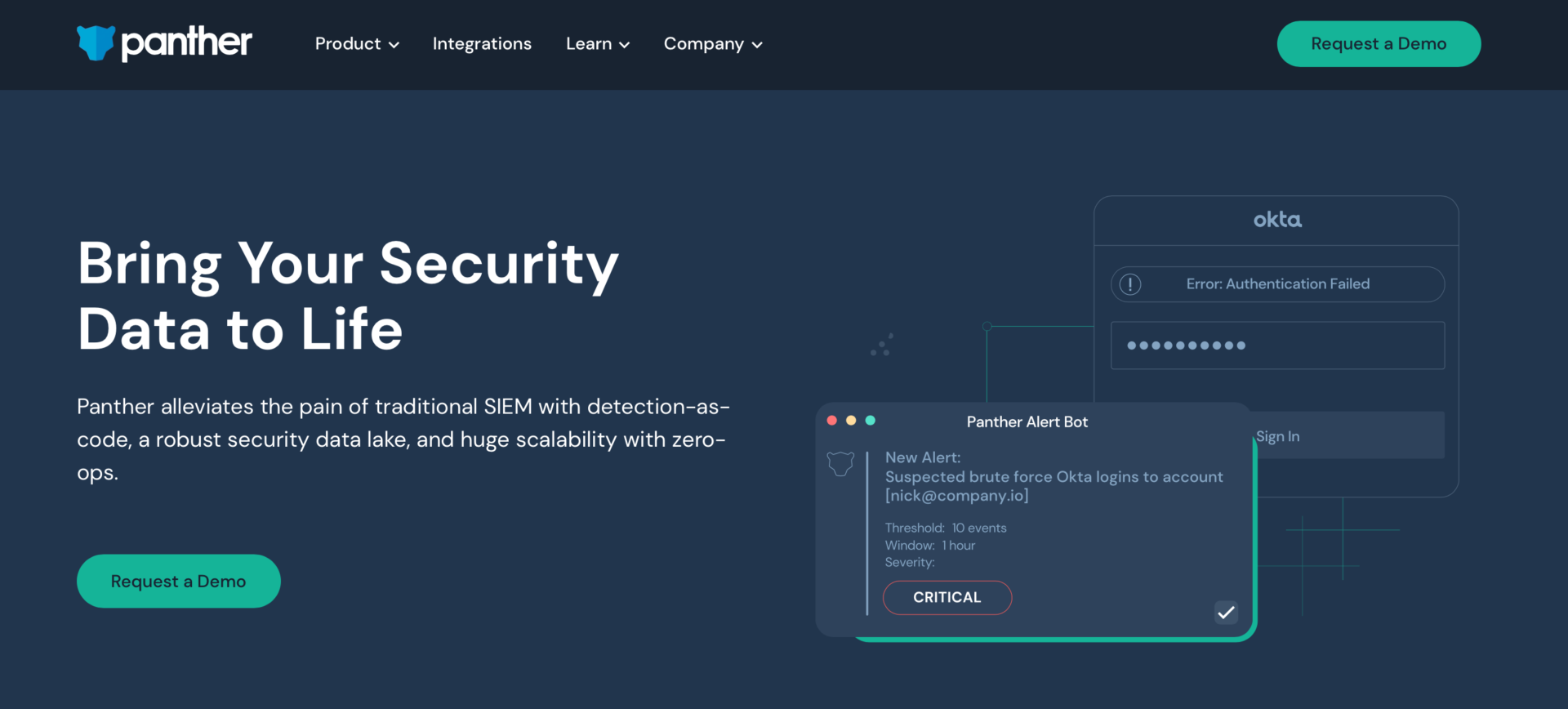Screen dimensions: 1568x709
Task: Expand the Company dropdown menu
Action: click(x=712, y=44)
